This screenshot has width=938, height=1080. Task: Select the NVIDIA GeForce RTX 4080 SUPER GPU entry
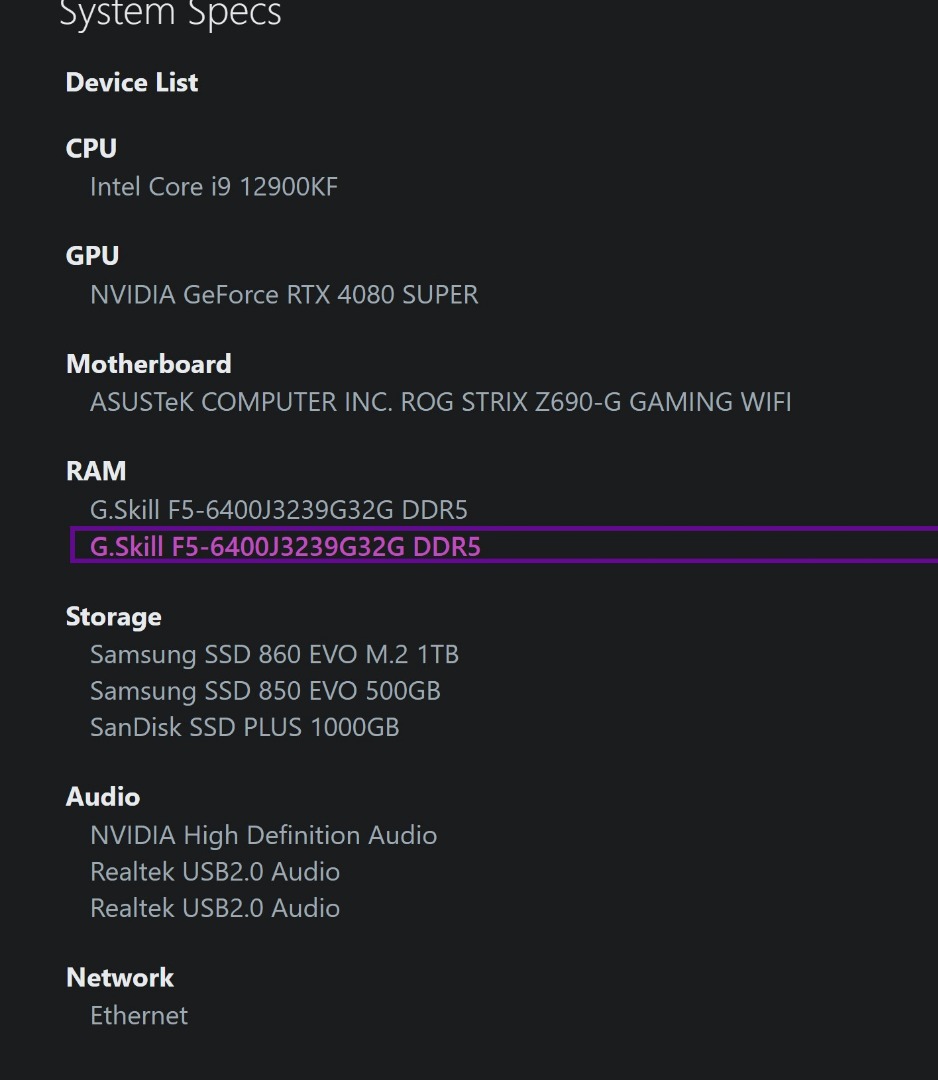click(283, 294)
